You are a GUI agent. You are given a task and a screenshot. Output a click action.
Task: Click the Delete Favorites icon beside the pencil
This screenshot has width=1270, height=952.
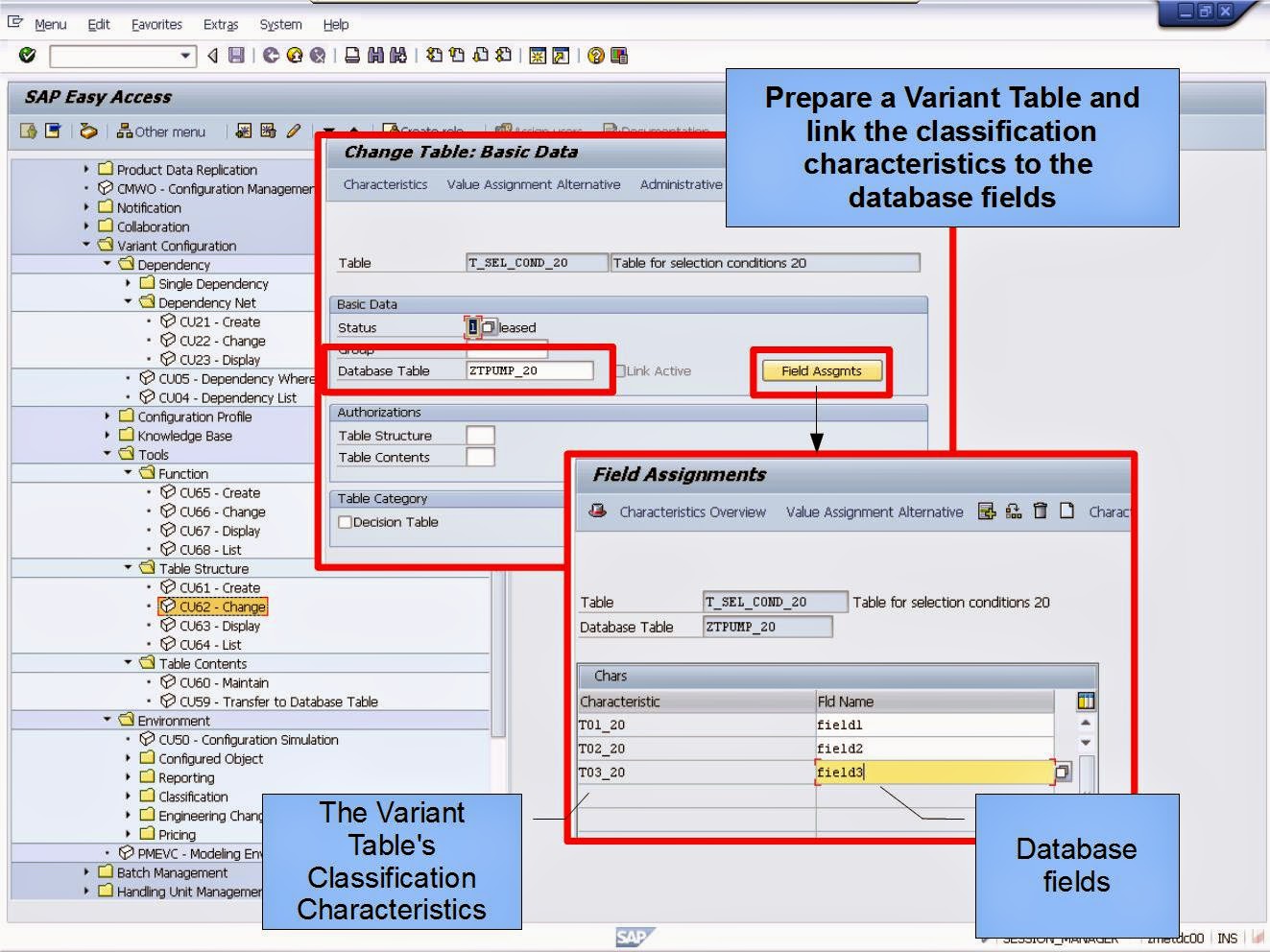268,131
